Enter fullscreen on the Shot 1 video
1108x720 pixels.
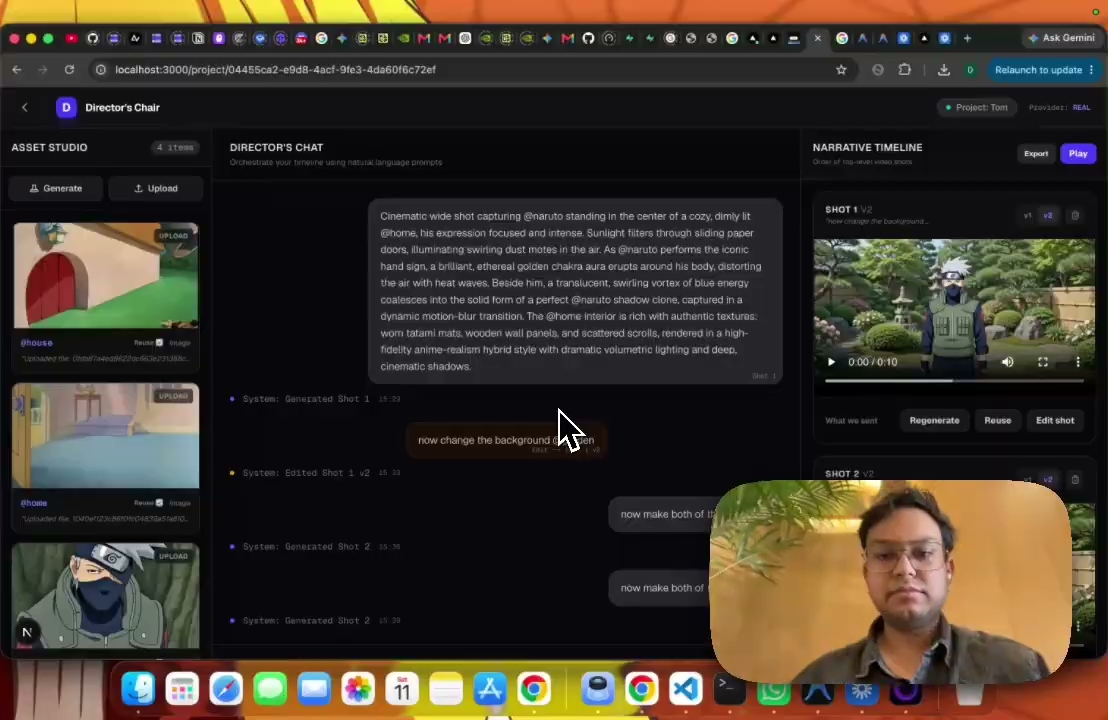[x=1042, y=362]
